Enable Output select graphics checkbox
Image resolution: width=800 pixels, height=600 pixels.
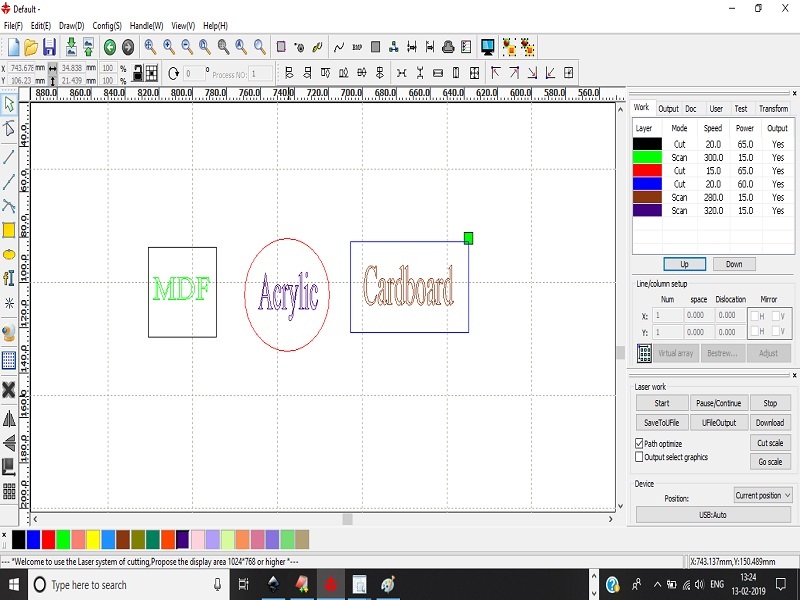click(639, 457)
